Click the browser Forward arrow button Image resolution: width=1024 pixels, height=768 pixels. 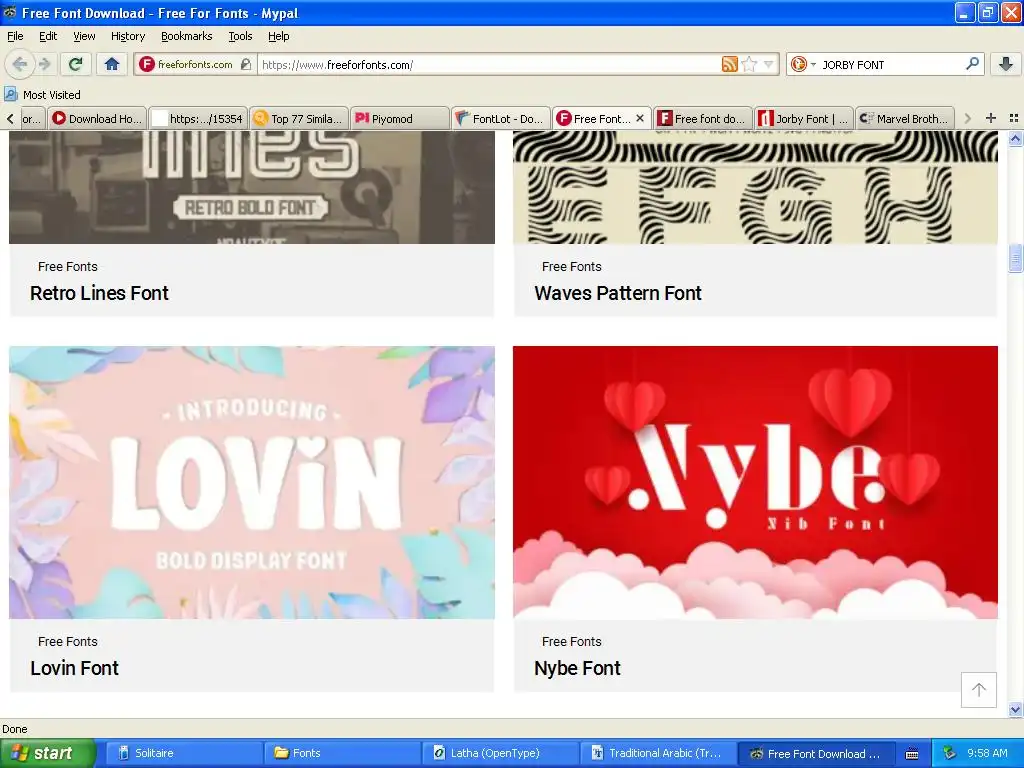[x=44, y=64]
